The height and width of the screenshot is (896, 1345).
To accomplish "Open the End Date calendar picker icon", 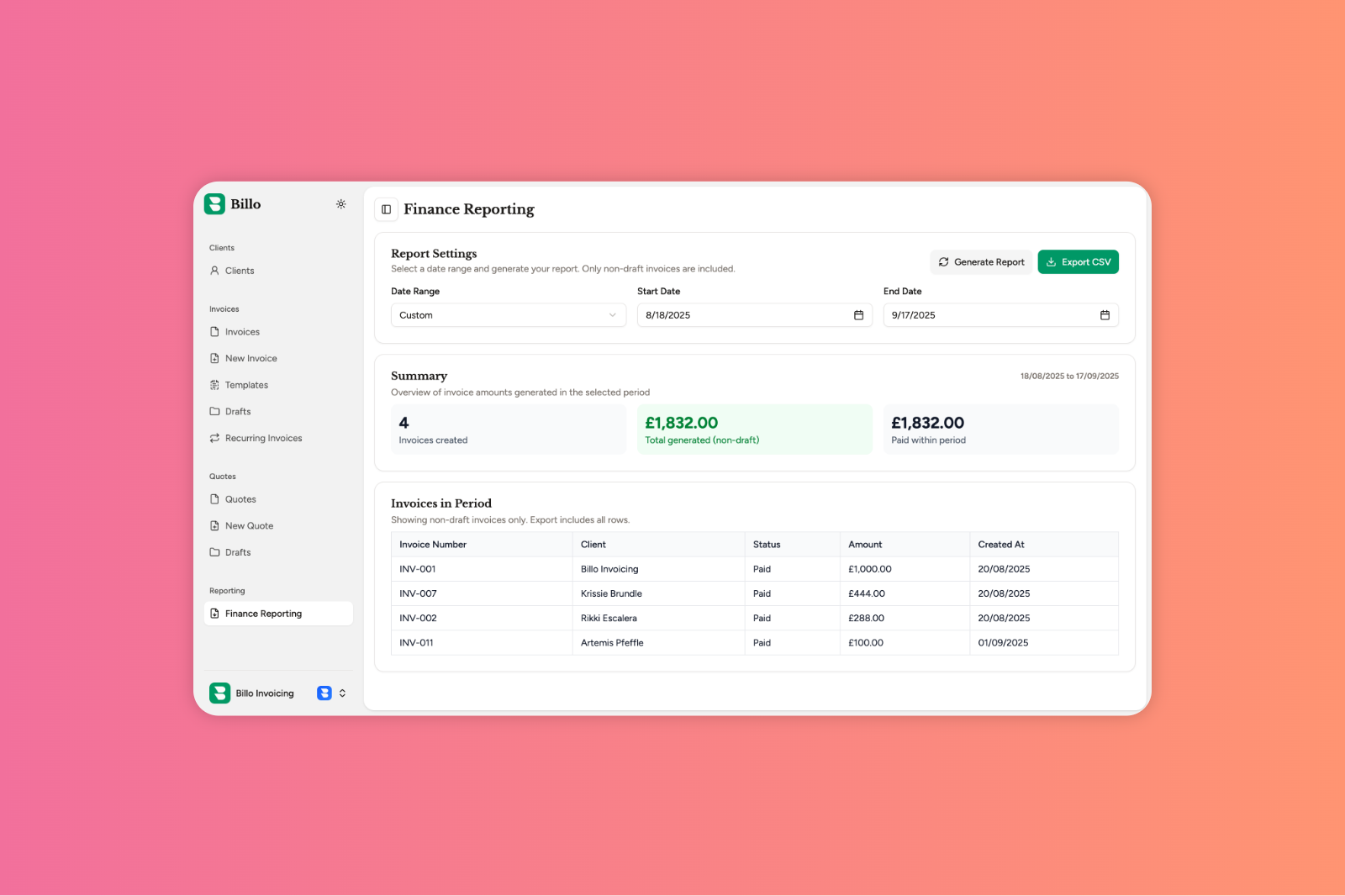I will 1105,315.
